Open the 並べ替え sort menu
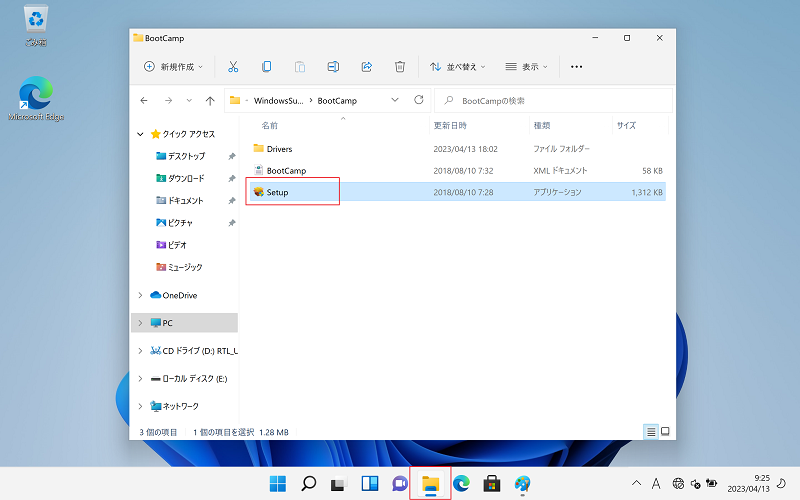This screenshot has height=500, width=800. pos(458,67)
